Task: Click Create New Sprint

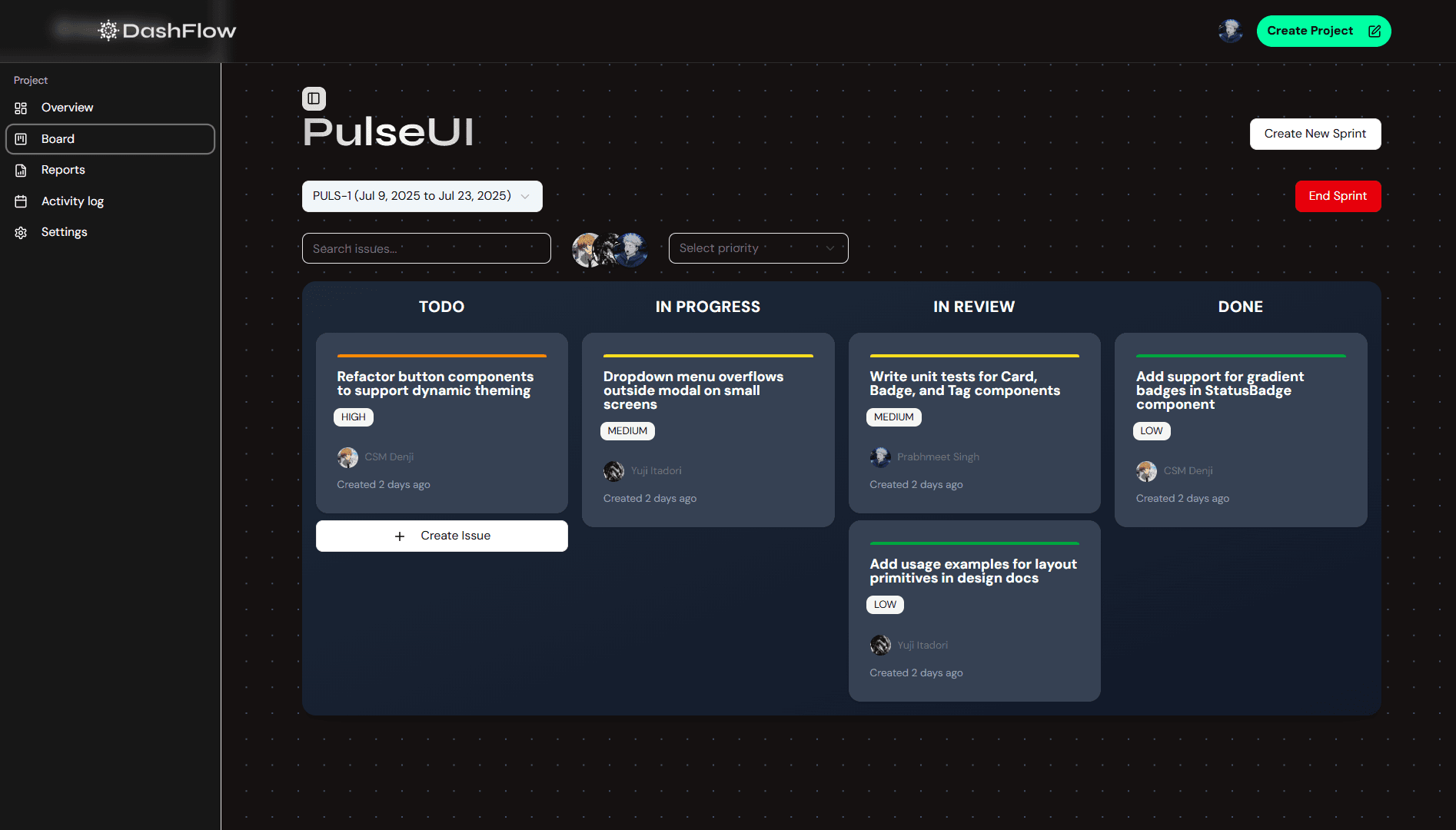Action: point(1315,134)
